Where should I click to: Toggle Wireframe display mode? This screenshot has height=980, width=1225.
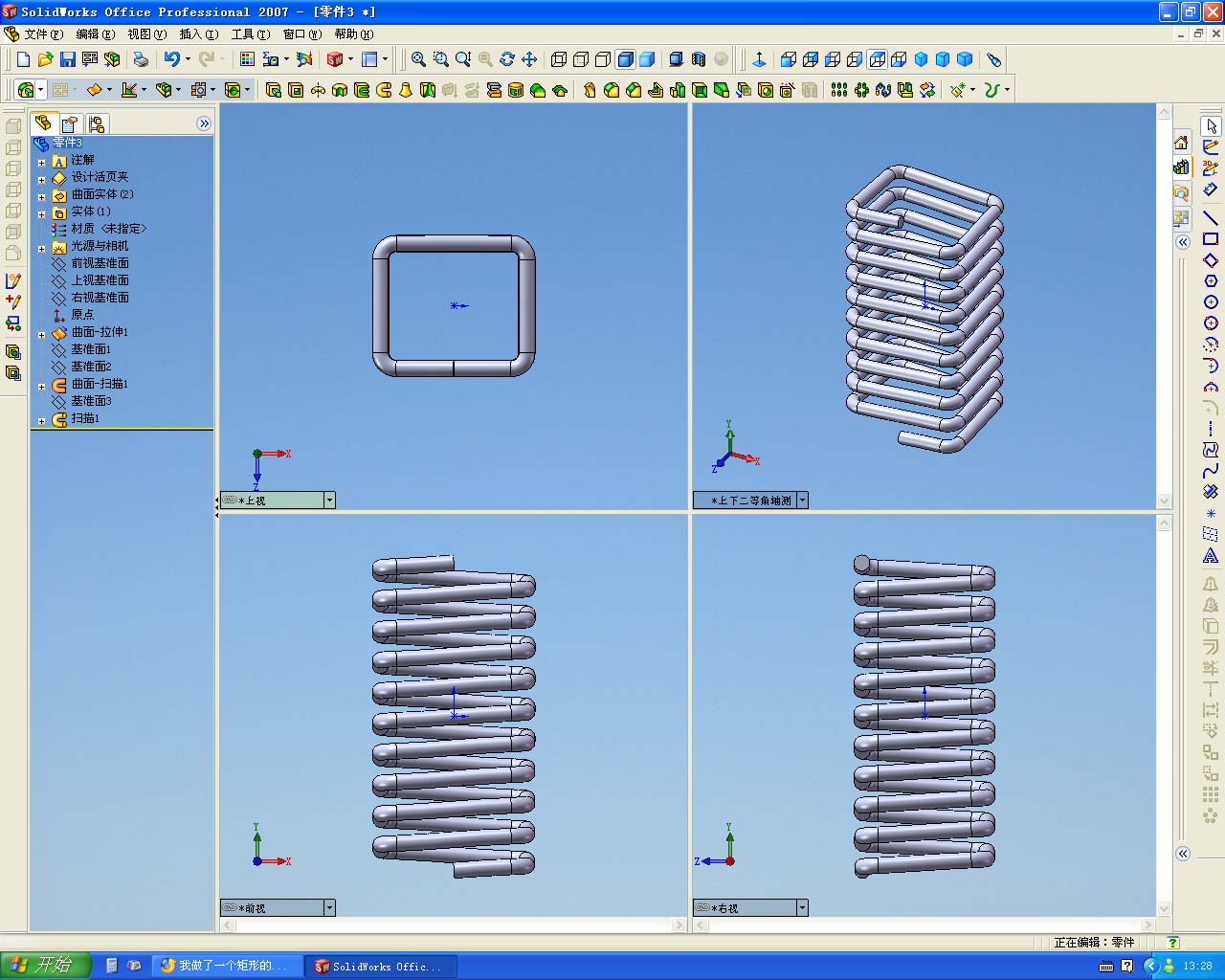click(x=559, y=59)
